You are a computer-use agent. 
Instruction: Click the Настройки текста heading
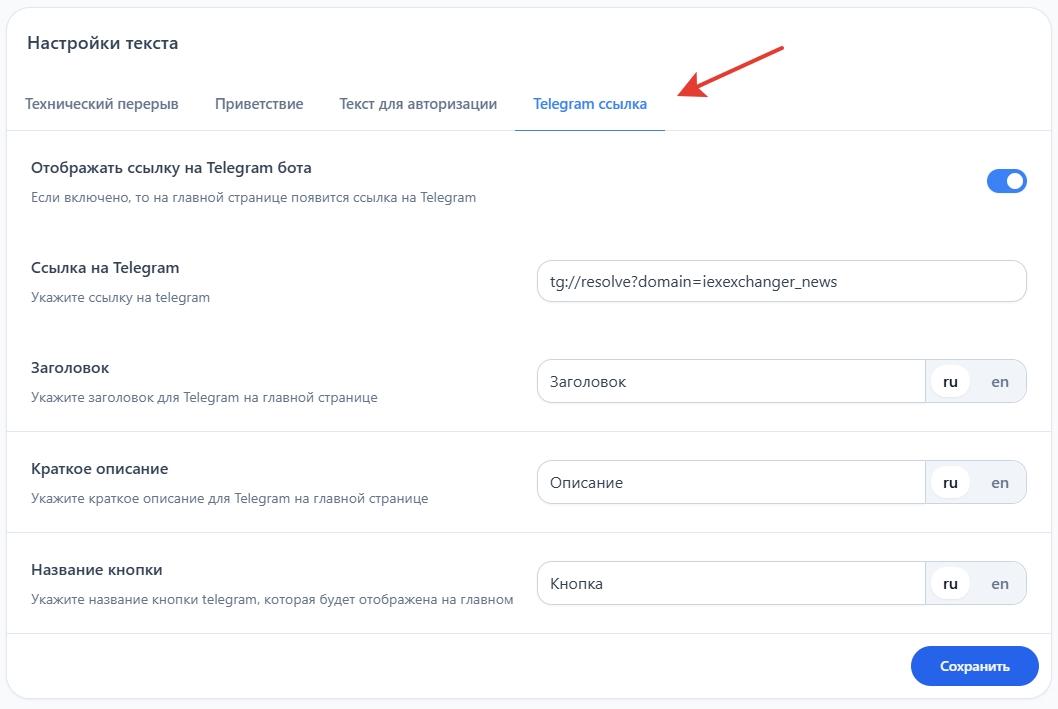click(x=102, y=43)
